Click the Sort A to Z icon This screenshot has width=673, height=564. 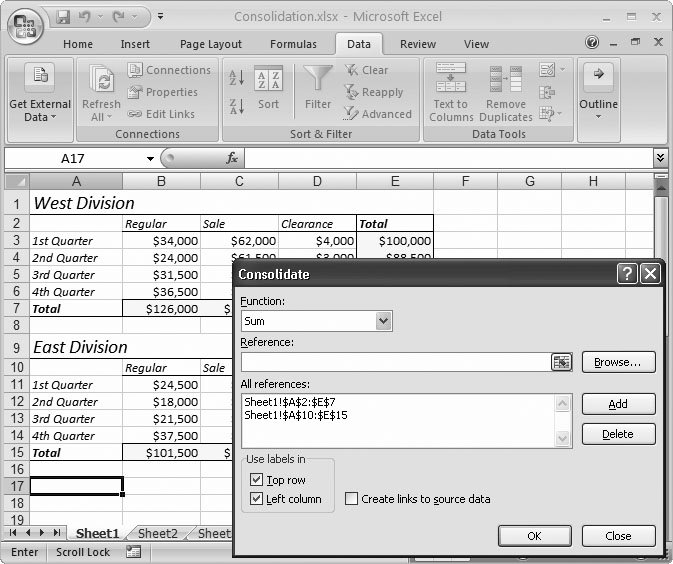point(237,78)
